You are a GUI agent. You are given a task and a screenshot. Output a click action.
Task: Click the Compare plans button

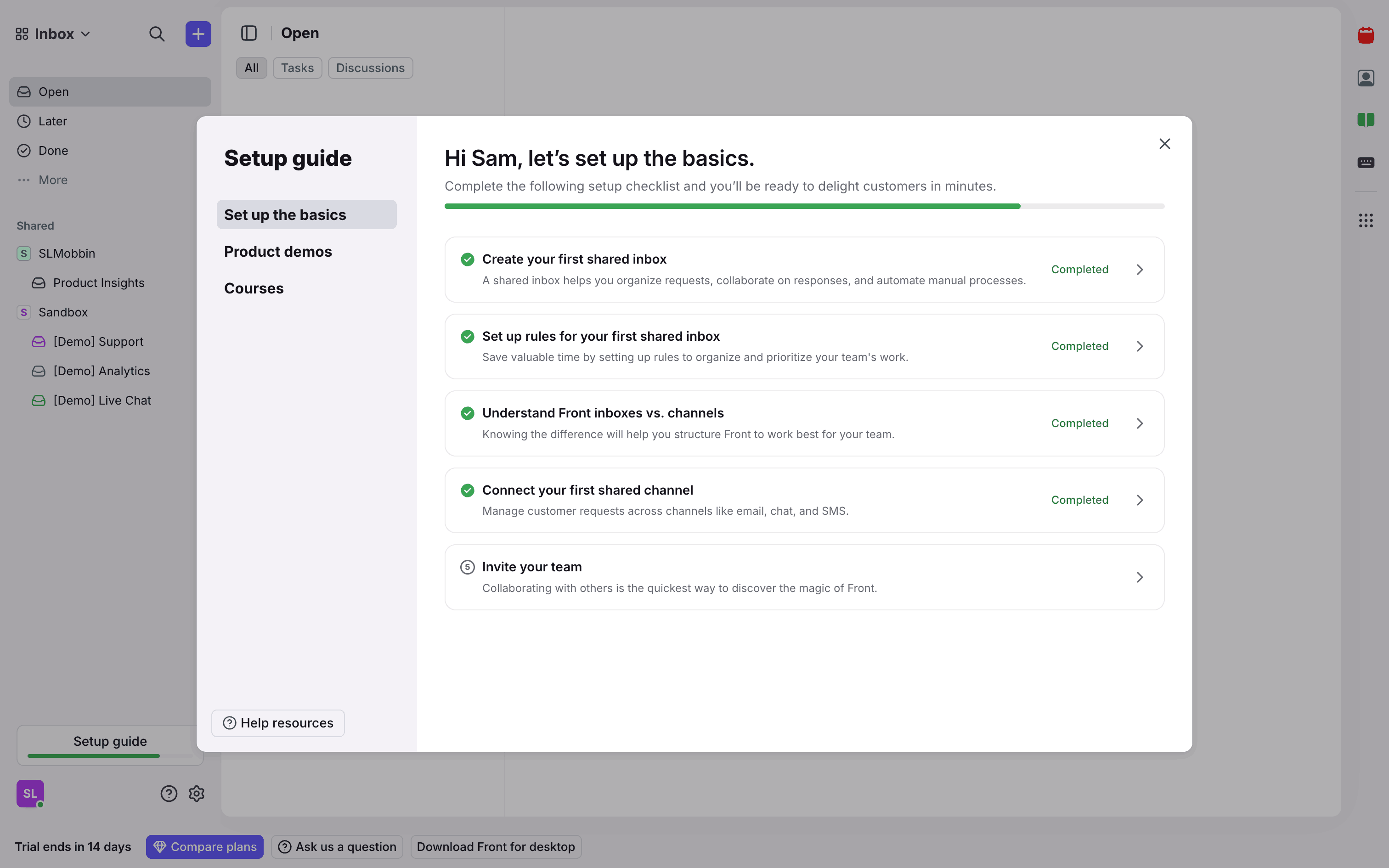click(204, 847)
